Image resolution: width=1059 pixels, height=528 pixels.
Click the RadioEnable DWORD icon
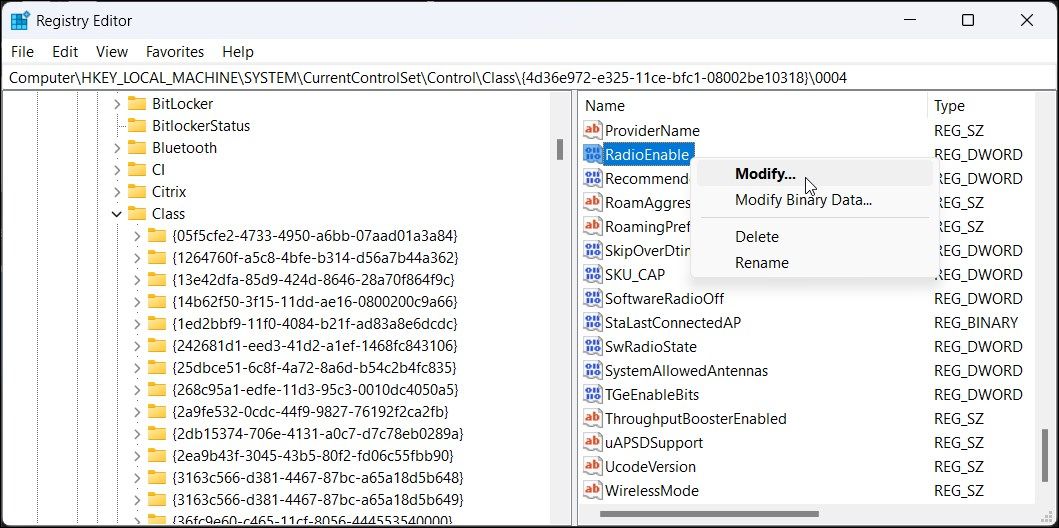[x=592, y=155]
